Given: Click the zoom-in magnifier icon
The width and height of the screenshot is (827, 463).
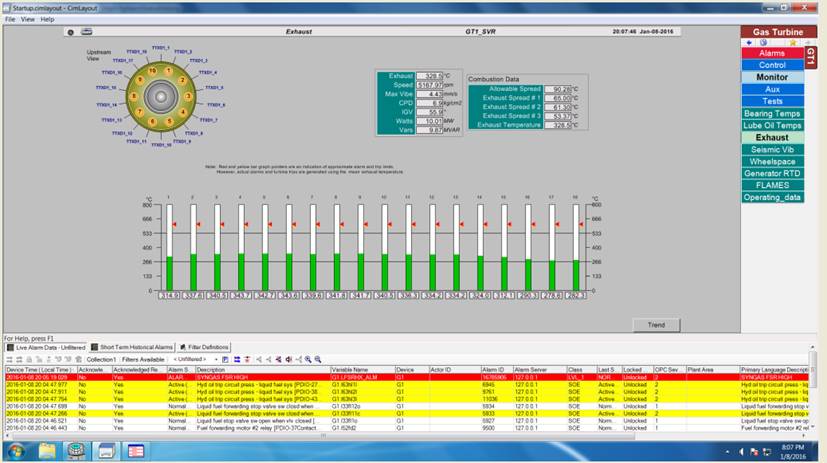Looking at the screenshot, I should click(308, 359).
